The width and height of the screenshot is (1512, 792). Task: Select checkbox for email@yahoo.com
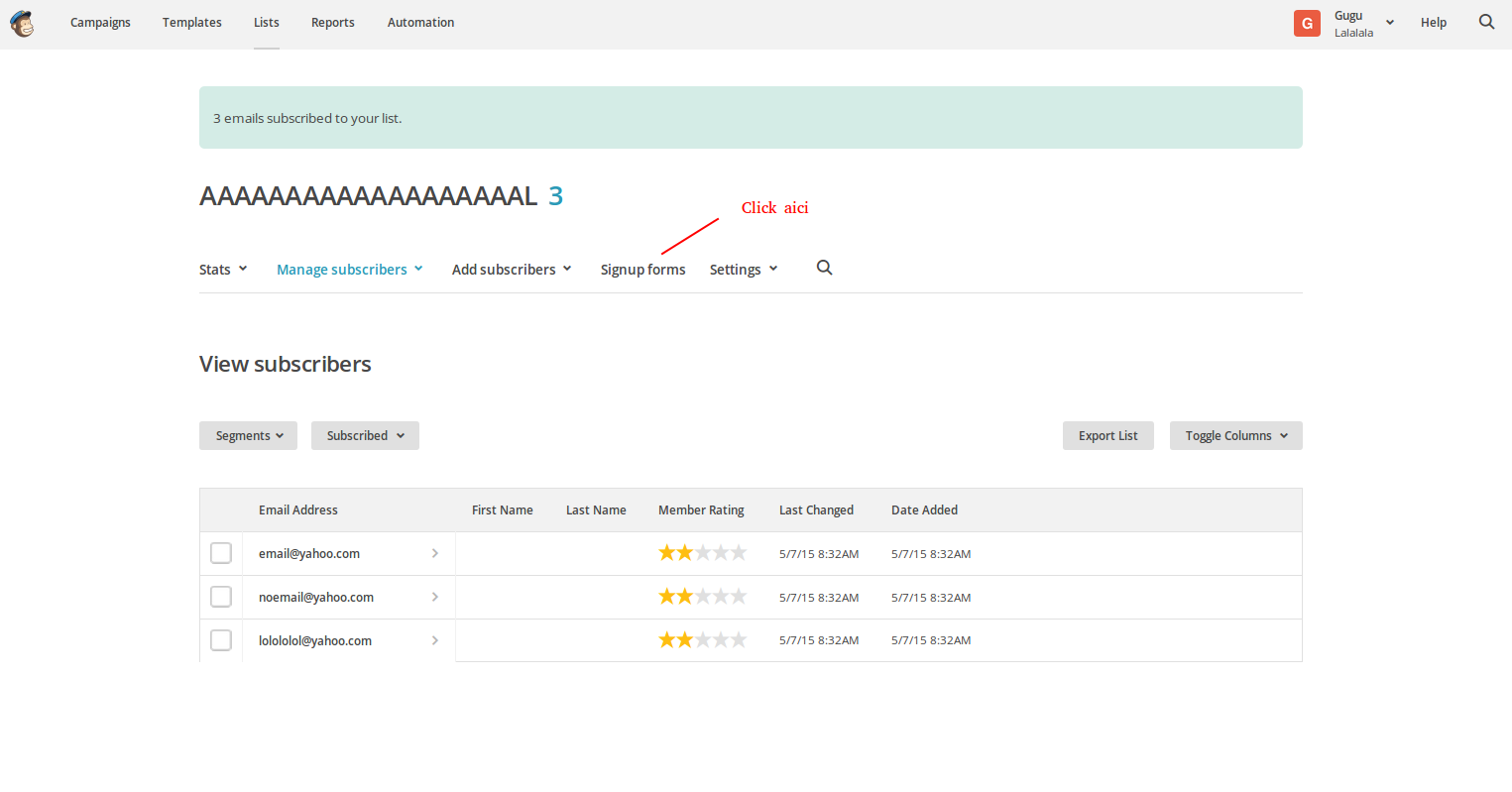click(x=221, y=553)
